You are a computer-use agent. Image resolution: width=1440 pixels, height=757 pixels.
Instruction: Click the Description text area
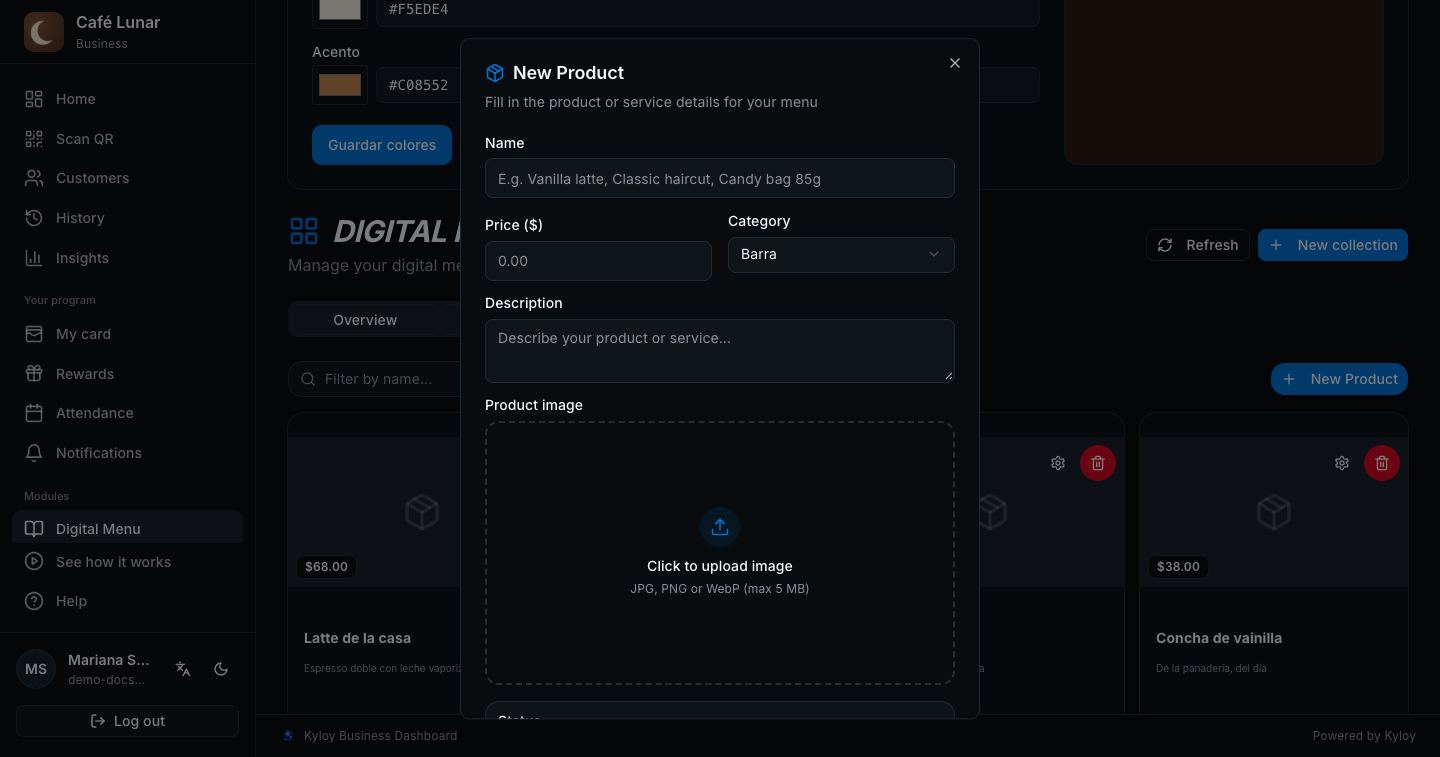click(x=720, y=351)
